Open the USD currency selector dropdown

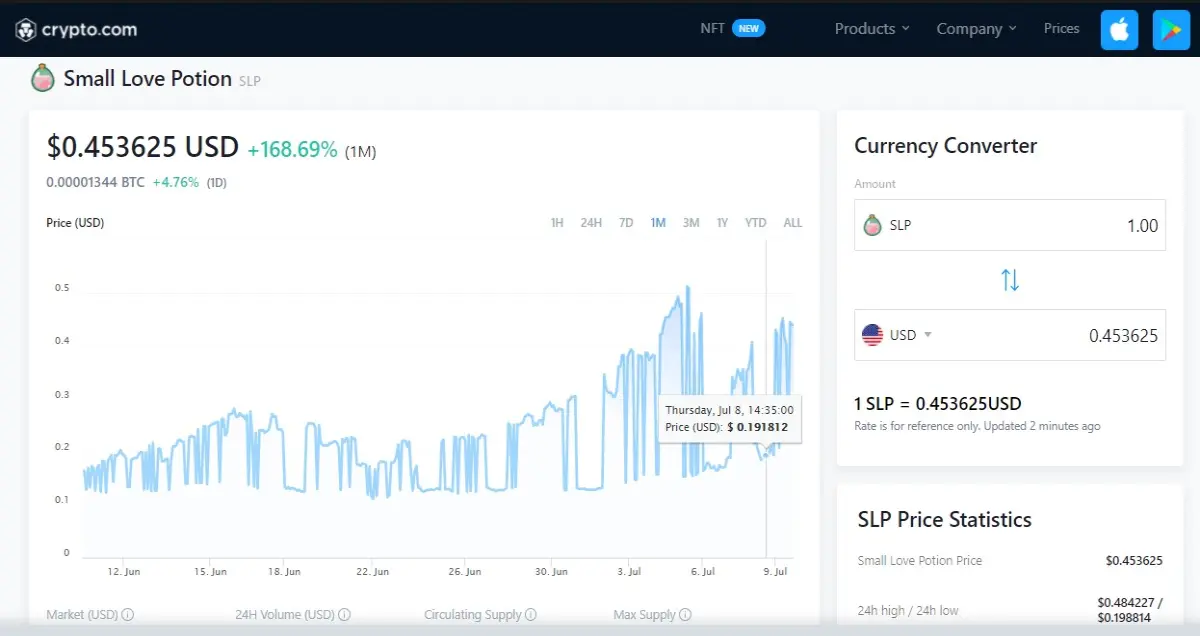tap(909, 335)
